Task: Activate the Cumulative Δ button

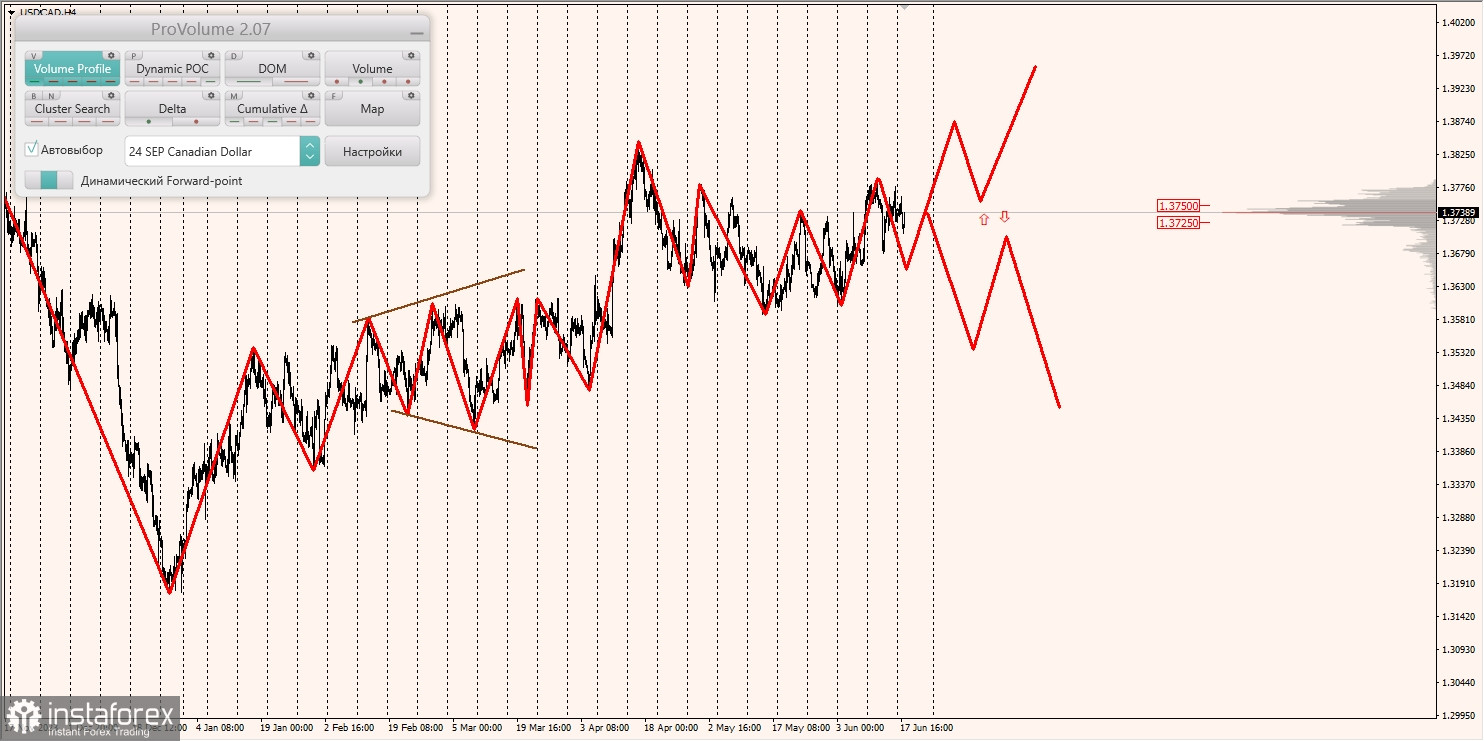Action: (x=272, y=108)
